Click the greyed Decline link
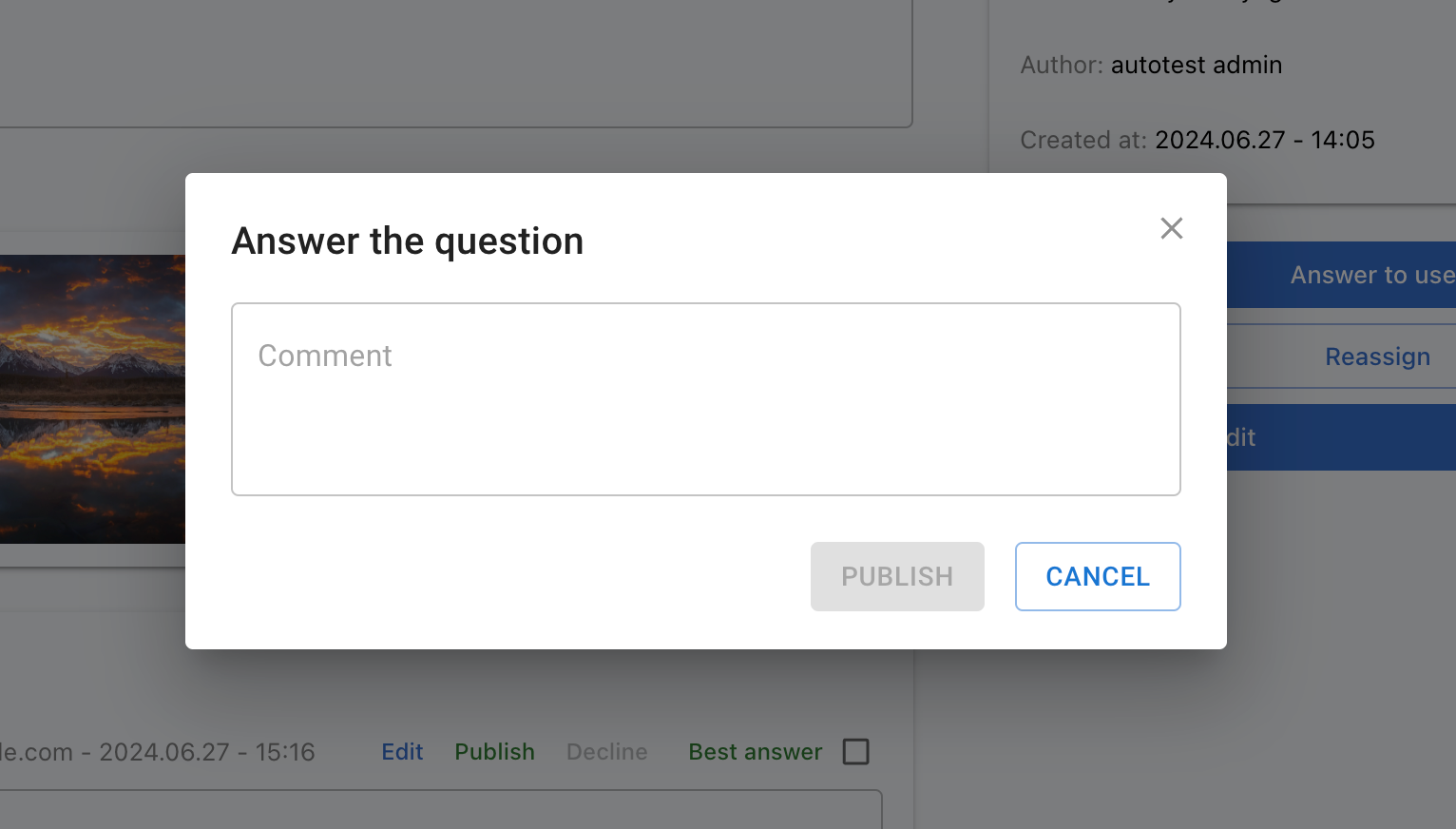The image size is (1456, 829). pyautogui.click(x=606, y=752)
